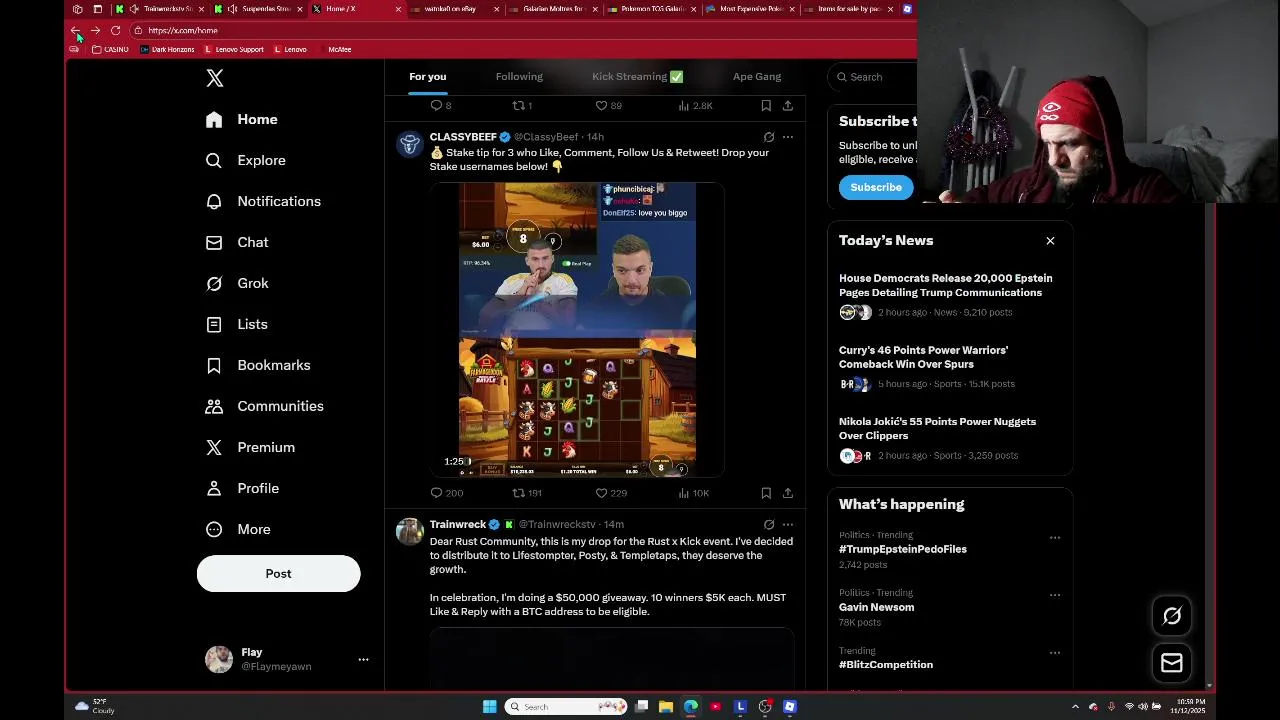Open options for Gavin Newsom trend

point(1054,596)
